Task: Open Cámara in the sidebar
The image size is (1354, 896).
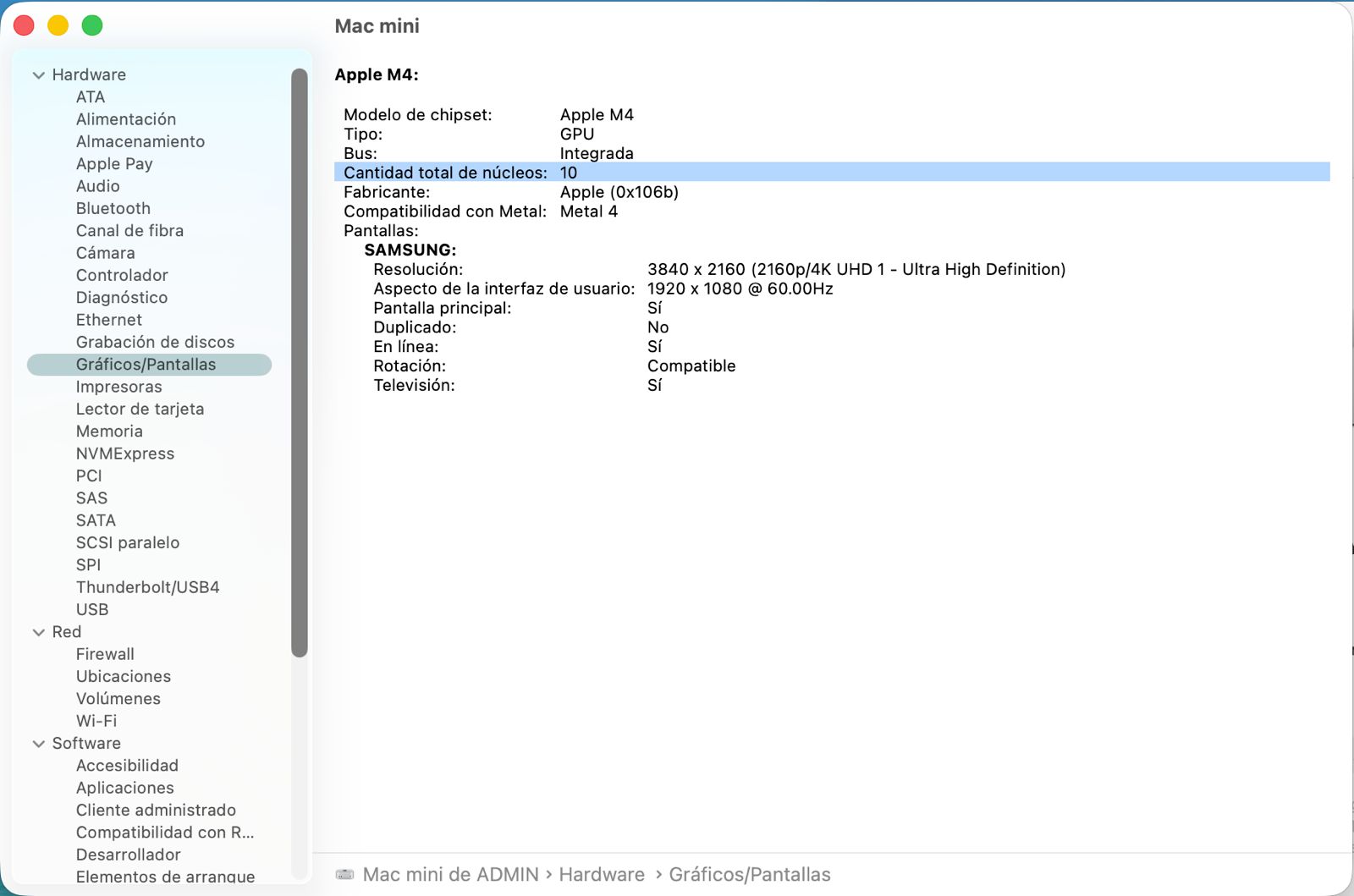Action: [106, 253]
